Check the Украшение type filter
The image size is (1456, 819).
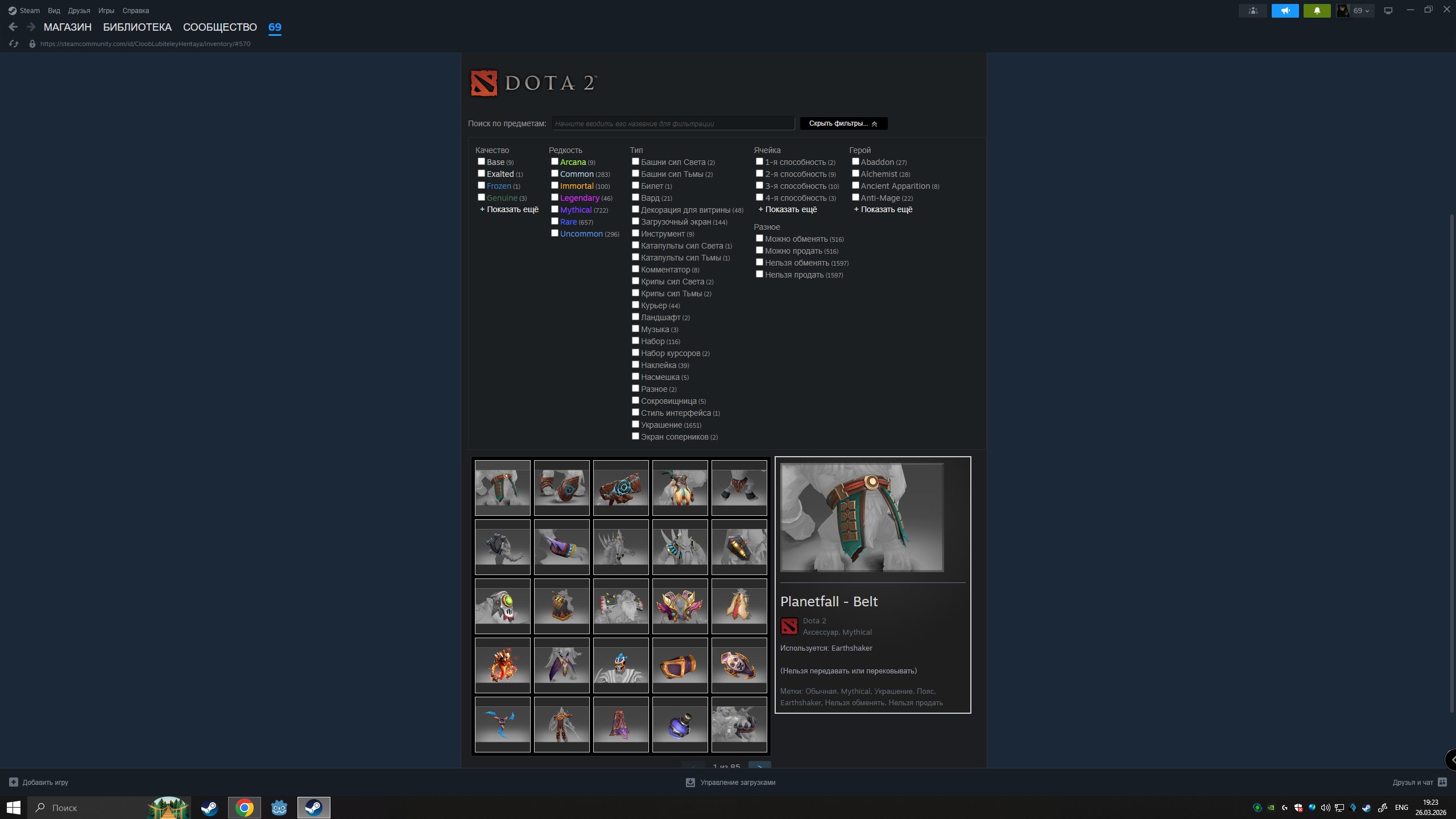(635, 424)
